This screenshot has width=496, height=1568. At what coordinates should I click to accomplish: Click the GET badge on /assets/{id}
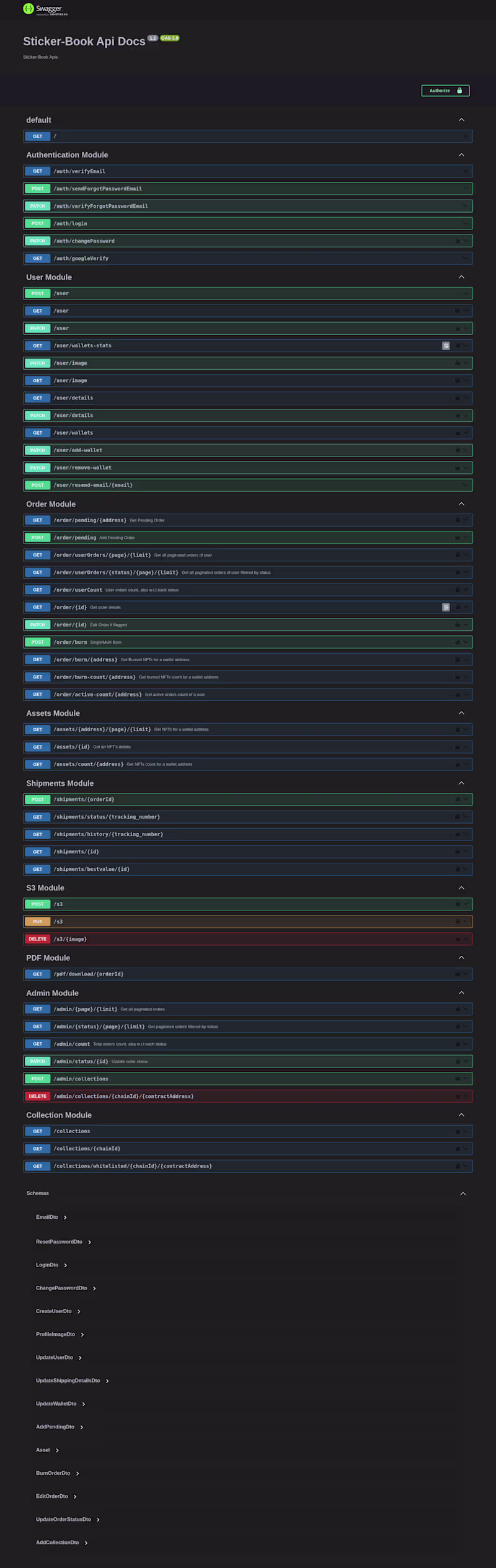(x=38, y=747)
